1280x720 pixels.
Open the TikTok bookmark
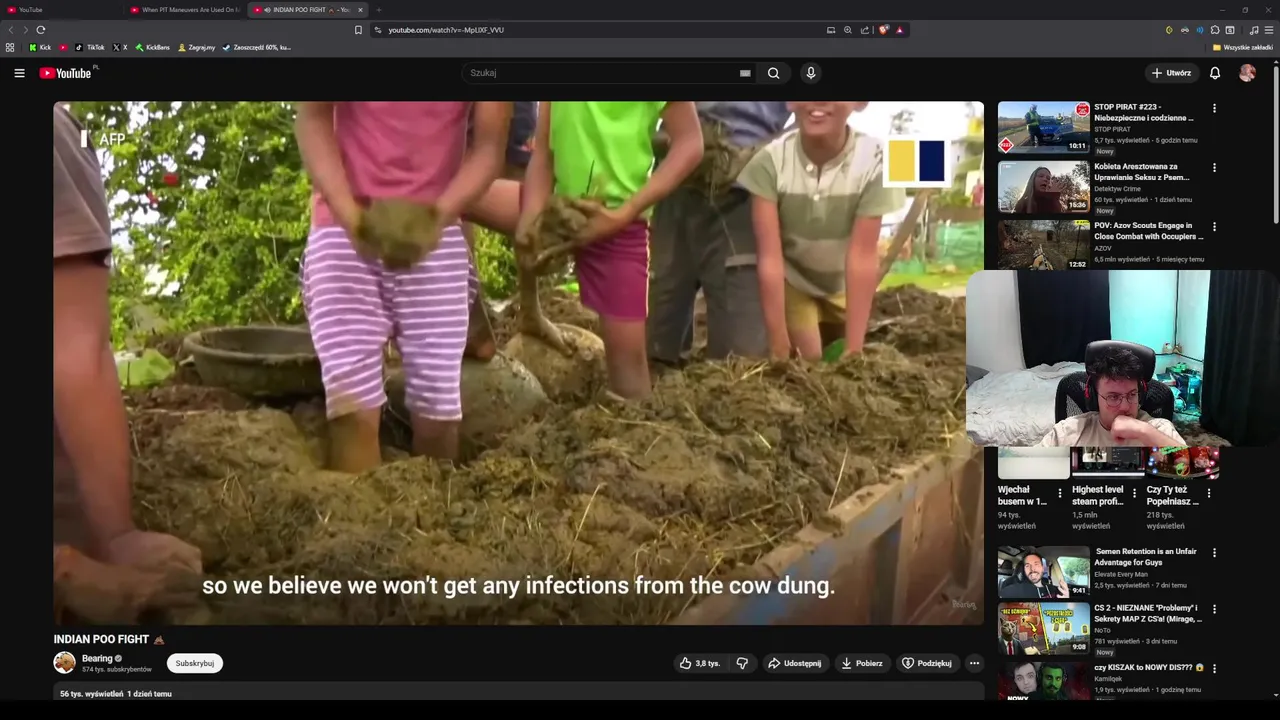[90, 47]
